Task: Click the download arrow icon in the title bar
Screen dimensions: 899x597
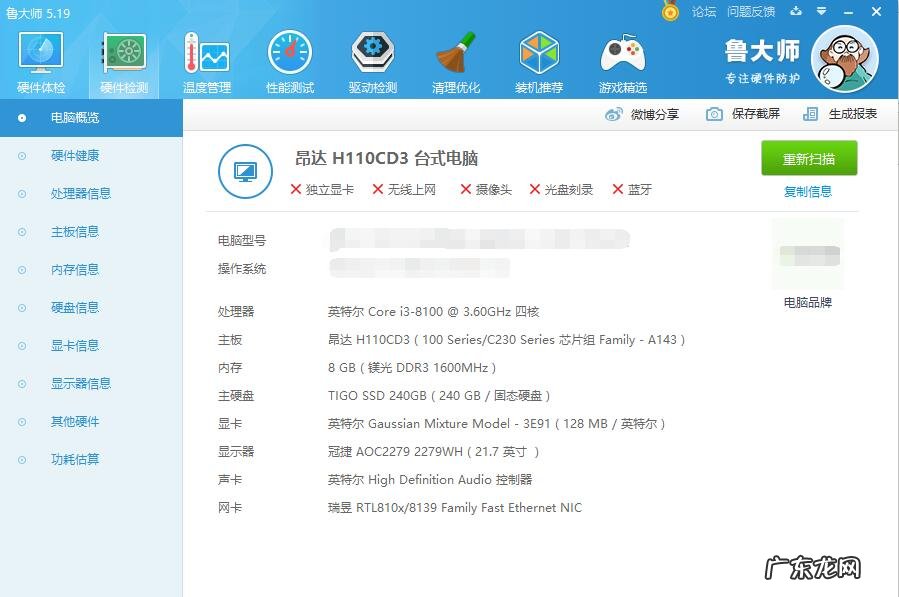Action: (x=795, y=12)
